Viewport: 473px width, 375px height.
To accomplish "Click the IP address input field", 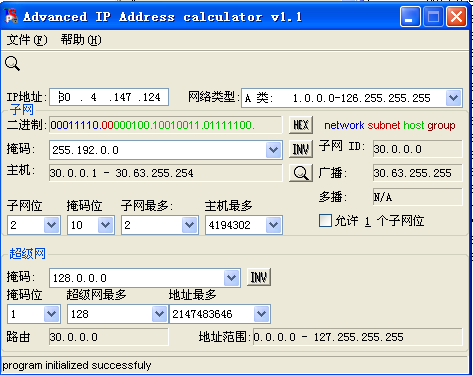I will click(109, 97).
